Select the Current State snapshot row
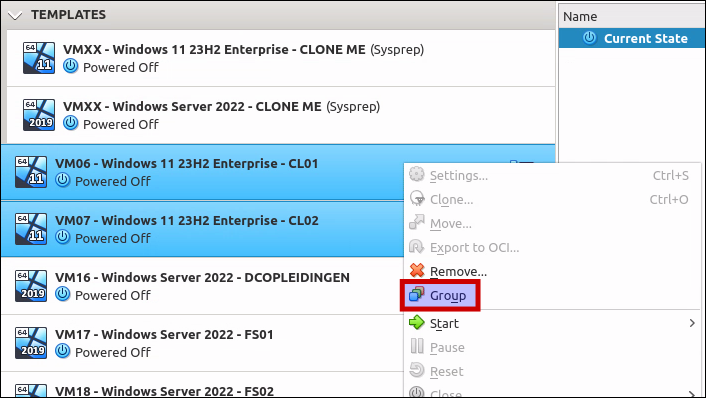The height and width of the screenshot is (398, 706). click(632, 38)
